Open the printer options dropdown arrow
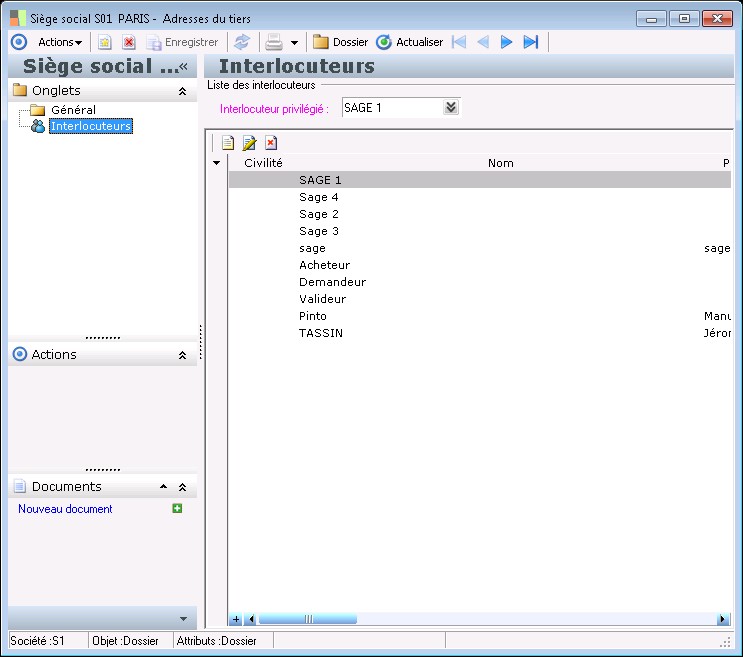Image resolution: width=743 pixels, height=657 pixels. tap(294, 43)
